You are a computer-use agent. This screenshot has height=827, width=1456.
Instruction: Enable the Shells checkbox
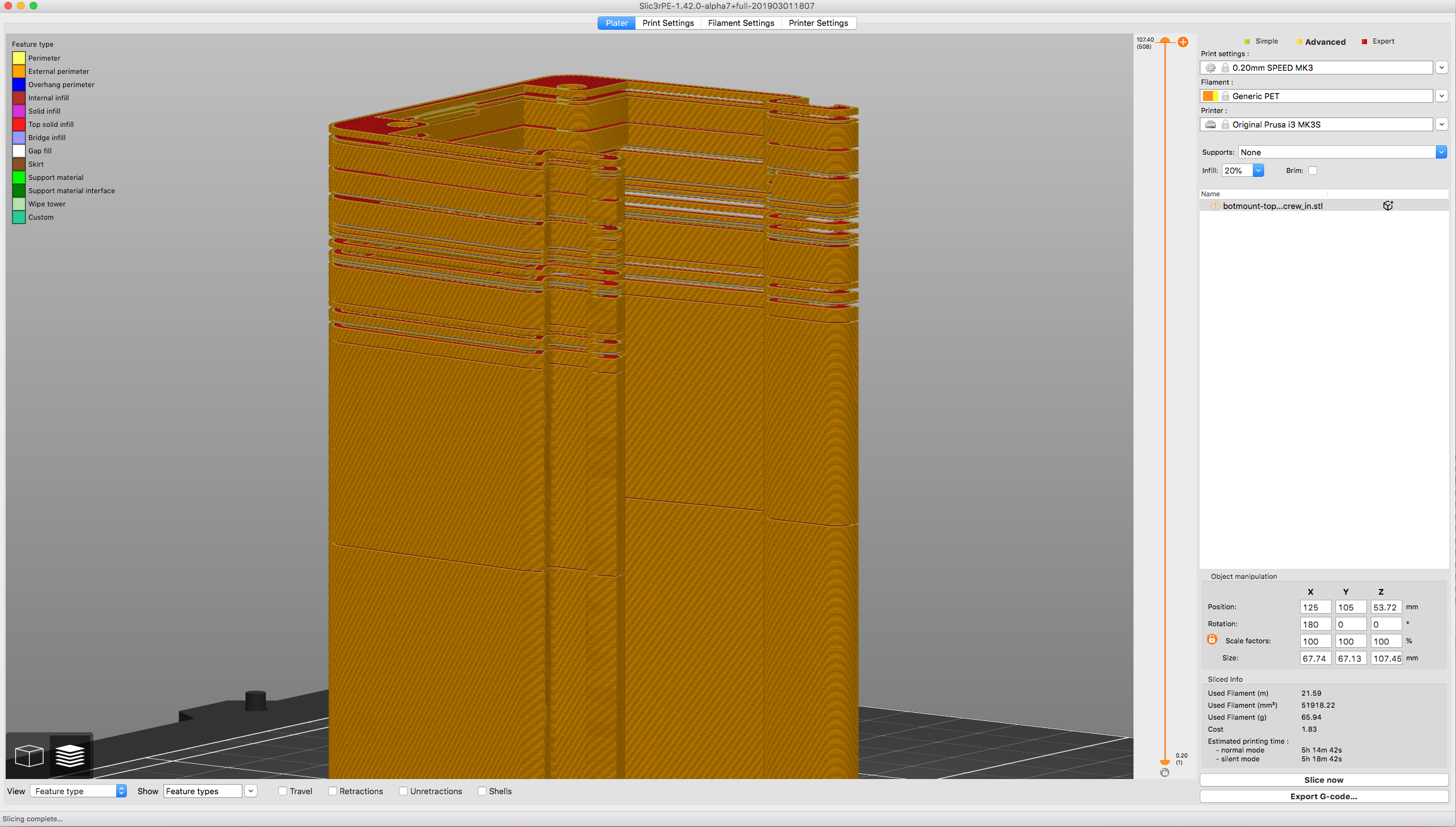[482, 791]
